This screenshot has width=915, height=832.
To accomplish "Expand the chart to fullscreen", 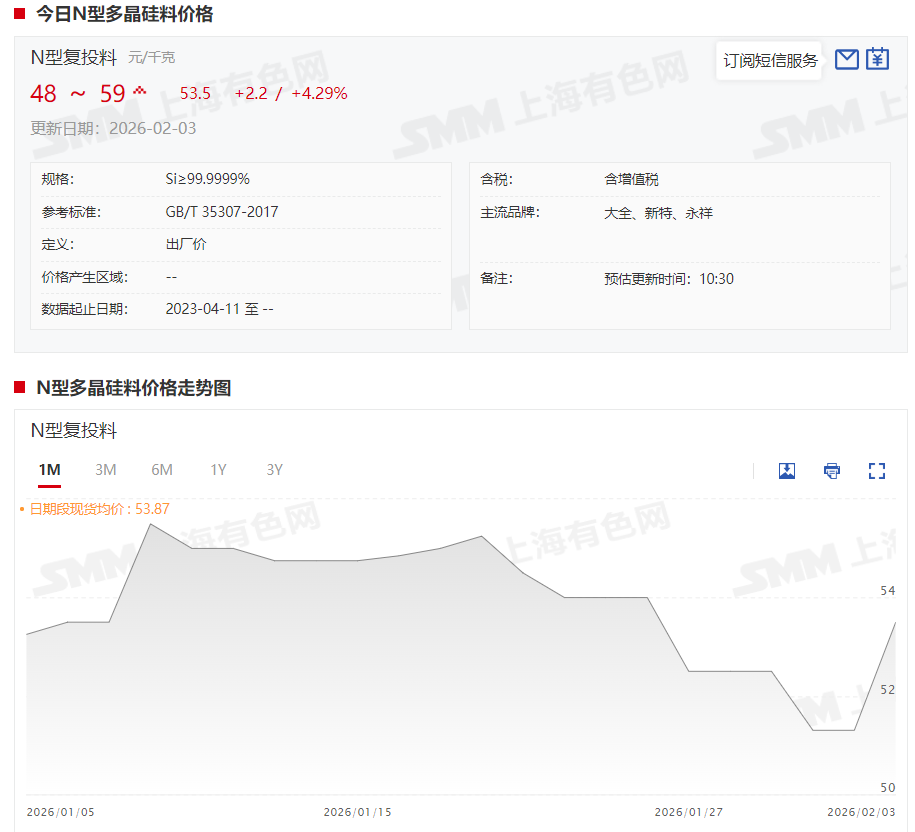I will [x=877, y=470].
